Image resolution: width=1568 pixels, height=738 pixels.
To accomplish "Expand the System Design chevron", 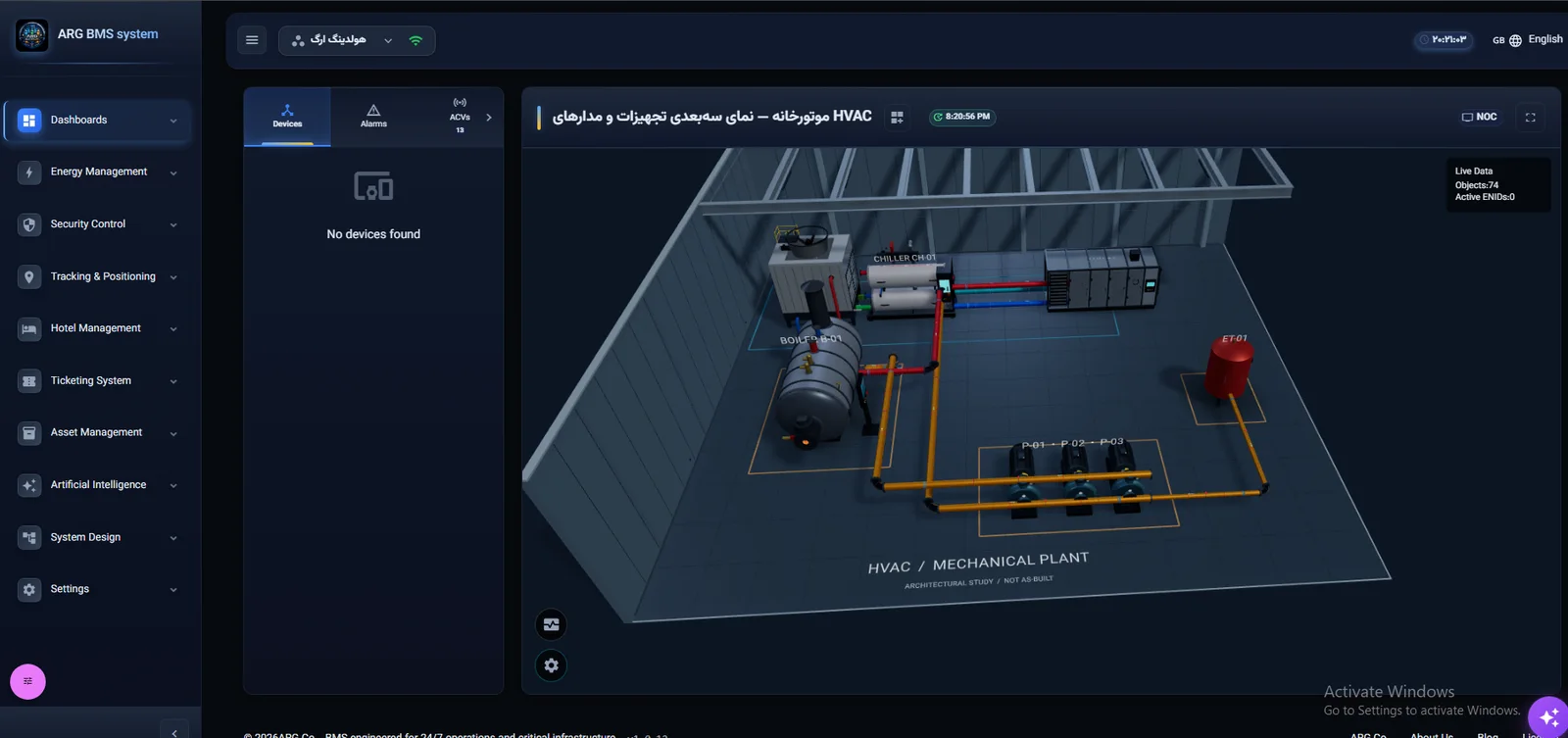I will click(173, 538).
